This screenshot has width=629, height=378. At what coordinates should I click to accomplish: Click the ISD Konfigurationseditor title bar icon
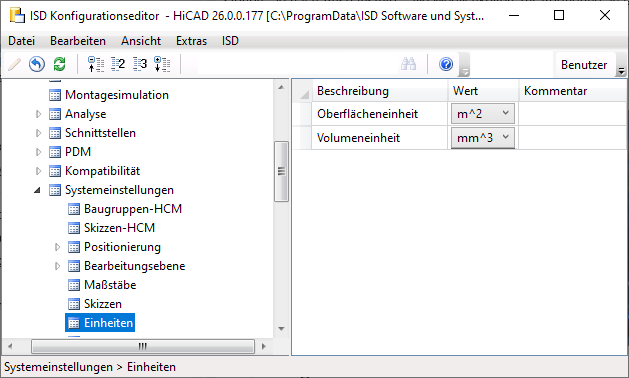(17, 15)
